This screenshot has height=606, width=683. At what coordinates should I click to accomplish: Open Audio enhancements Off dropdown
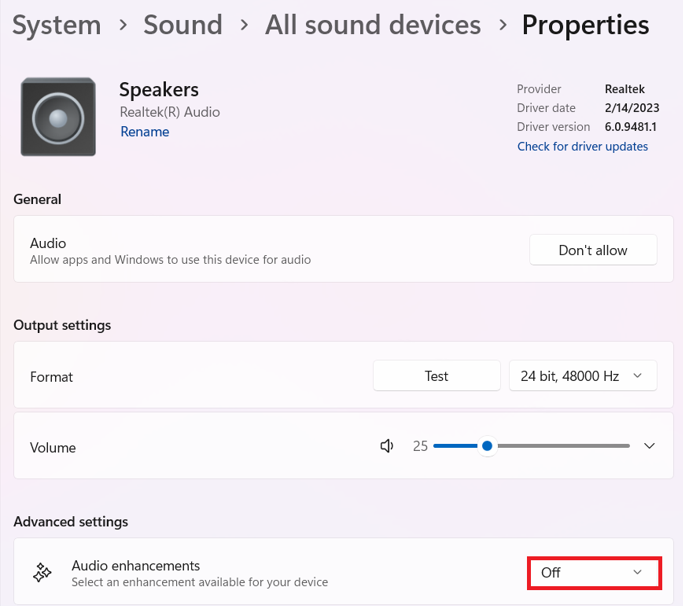point(593,572)
